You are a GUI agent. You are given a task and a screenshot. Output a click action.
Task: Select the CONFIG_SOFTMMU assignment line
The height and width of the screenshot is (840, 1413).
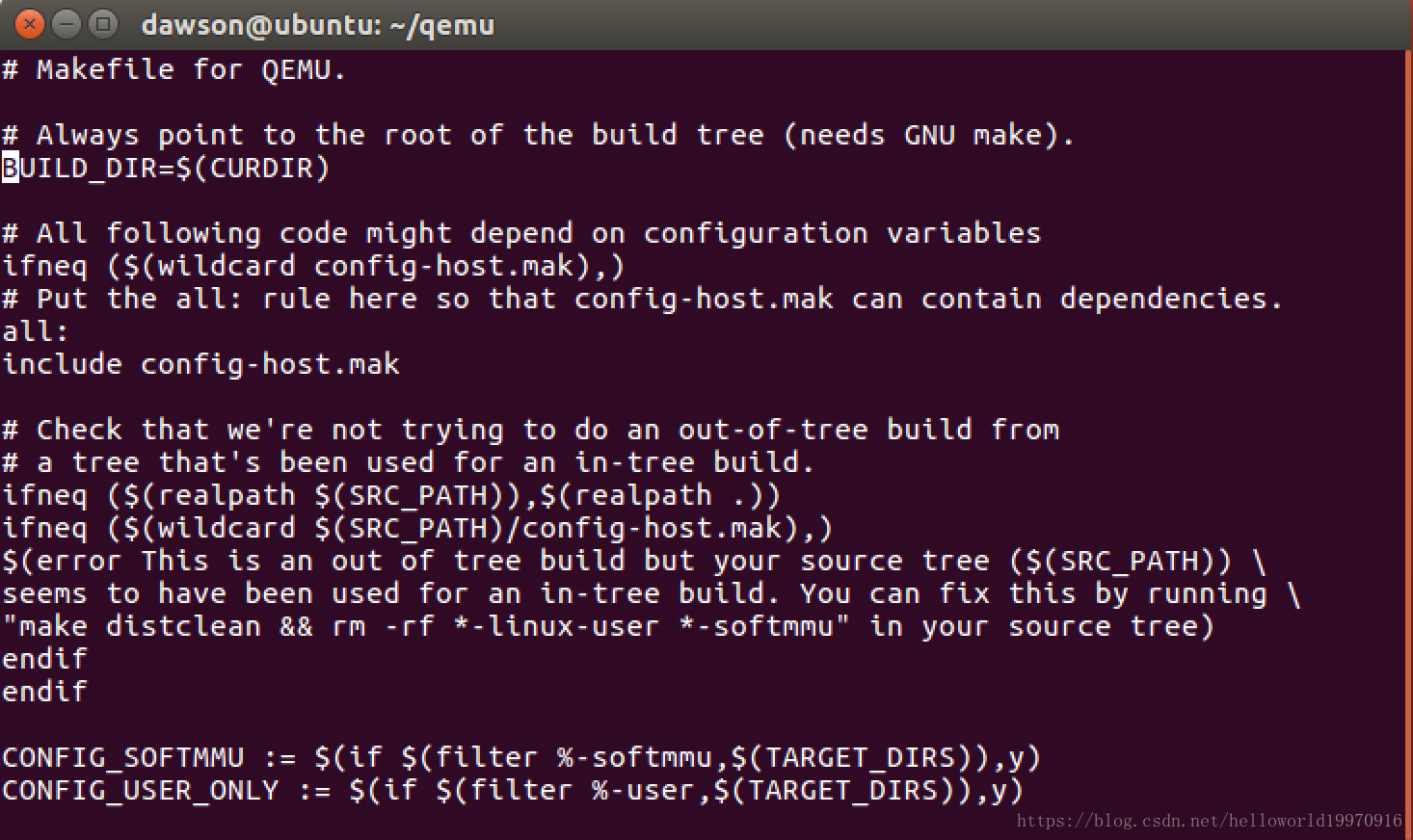pyautogui.click(x=520, y=757)
